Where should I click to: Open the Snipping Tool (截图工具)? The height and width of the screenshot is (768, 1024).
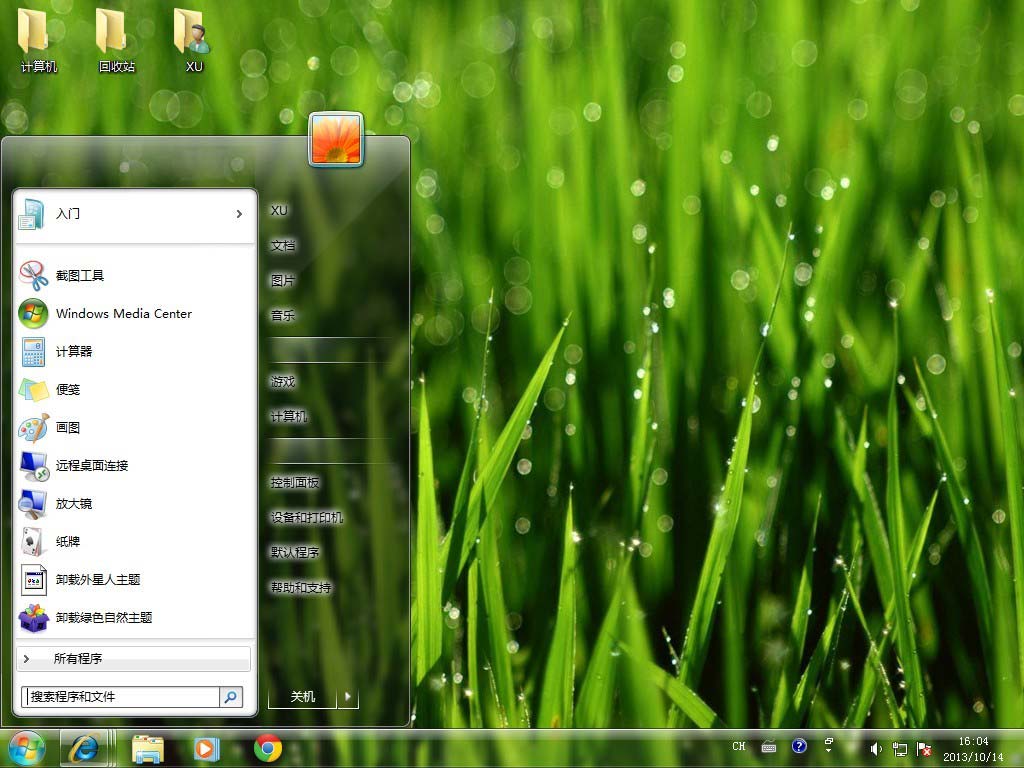click(x=80, y=276)
